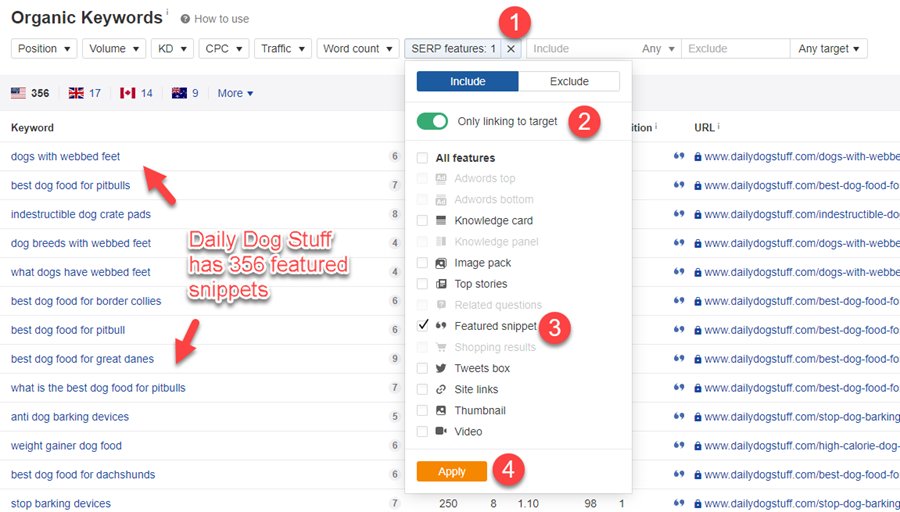Open the More countries dropdown
The image size is (900, 512).
(x=235, y=93)
